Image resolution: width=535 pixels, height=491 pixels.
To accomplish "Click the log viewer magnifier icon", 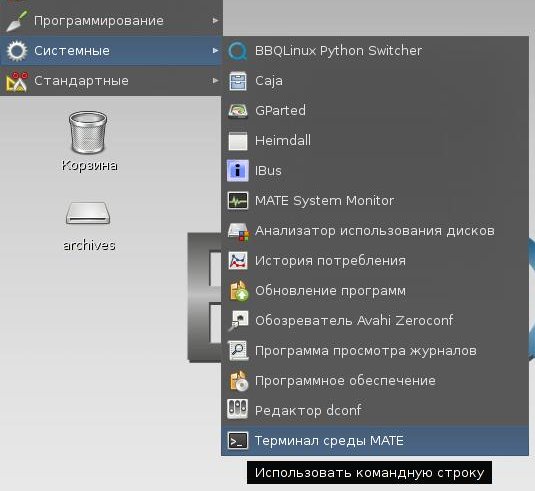I will (x=237, y=351).
